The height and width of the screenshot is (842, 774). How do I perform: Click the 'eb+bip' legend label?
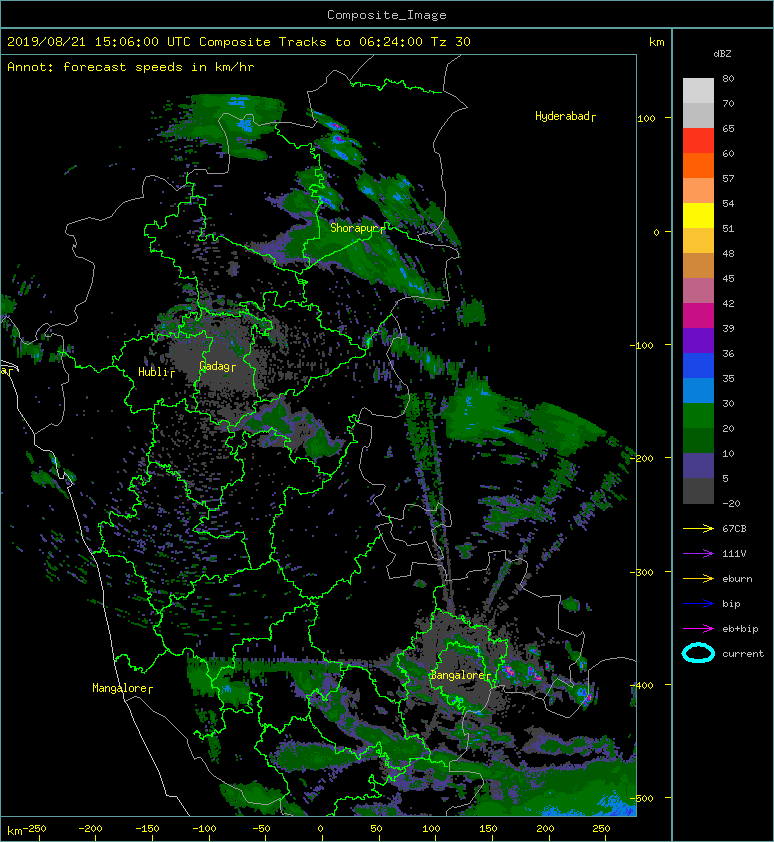coord(740,629)
